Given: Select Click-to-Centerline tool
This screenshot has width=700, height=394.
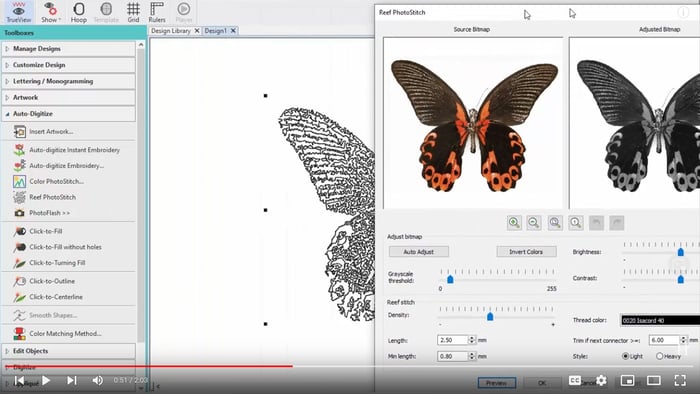Looking at the screenshot, I should [48, 297].
